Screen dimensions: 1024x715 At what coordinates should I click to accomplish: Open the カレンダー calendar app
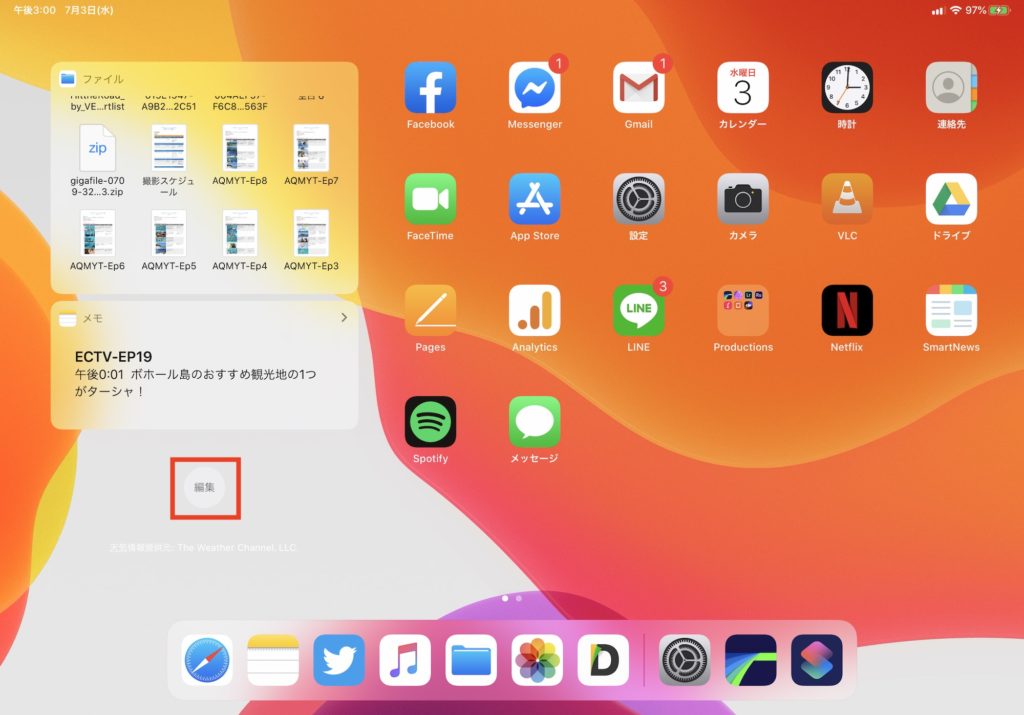[743, 88]
